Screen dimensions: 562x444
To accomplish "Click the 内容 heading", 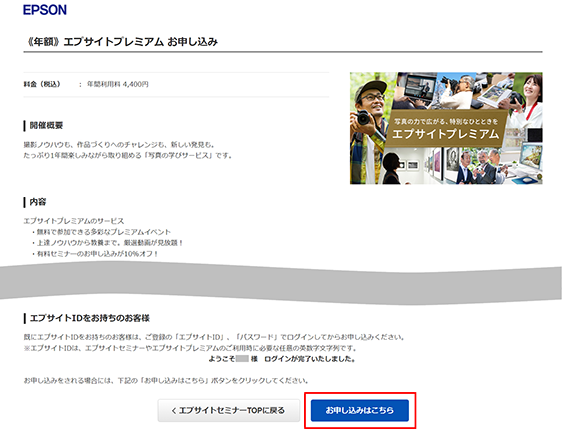I will (x=38, y=202).
